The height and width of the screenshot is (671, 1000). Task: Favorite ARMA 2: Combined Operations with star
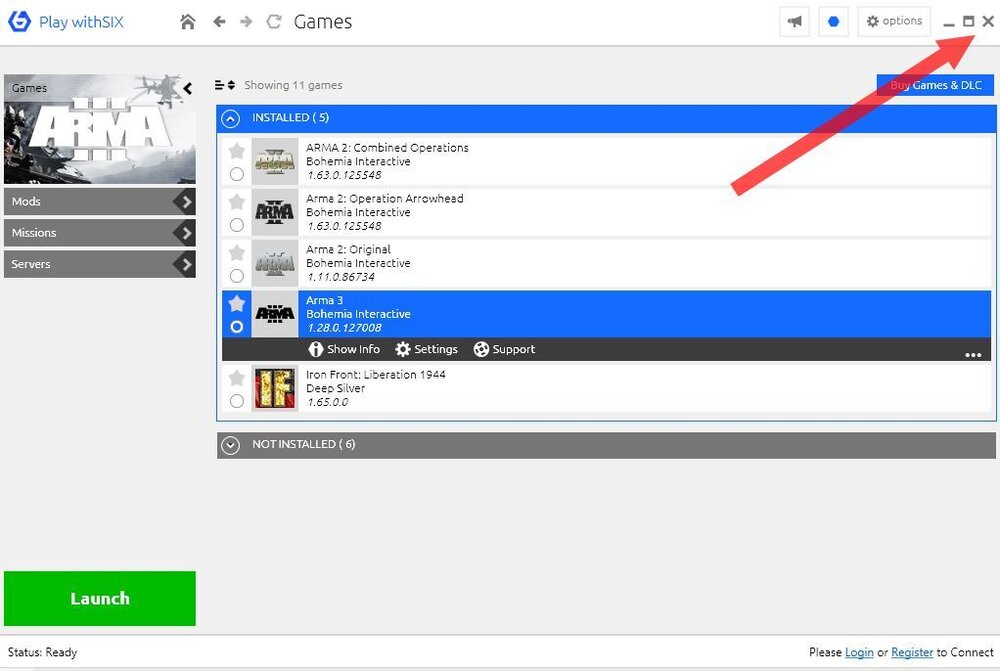237,151
